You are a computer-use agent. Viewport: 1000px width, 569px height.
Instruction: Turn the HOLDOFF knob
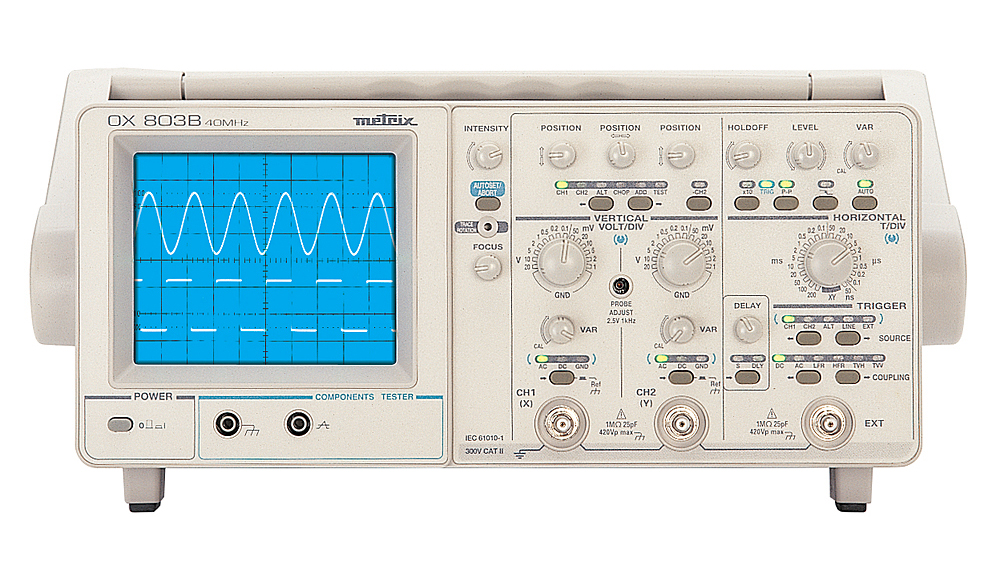[746, 155]
